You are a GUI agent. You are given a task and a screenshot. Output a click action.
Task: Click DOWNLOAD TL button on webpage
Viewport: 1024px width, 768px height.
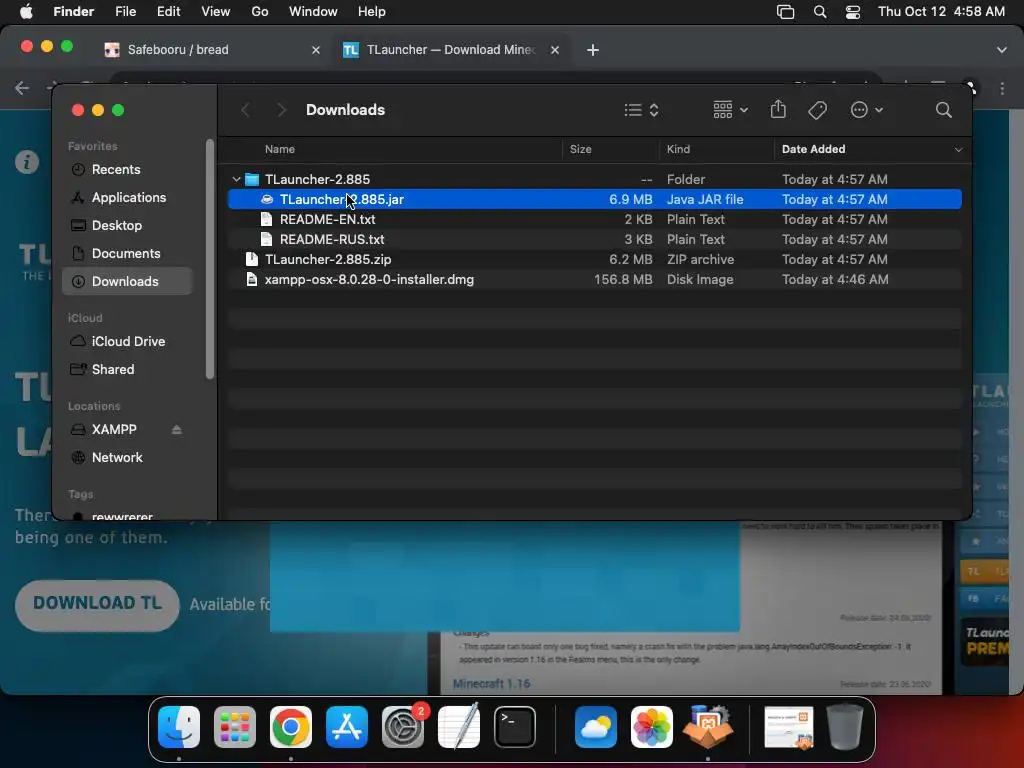pyautogui.click(x=97, y=605)
